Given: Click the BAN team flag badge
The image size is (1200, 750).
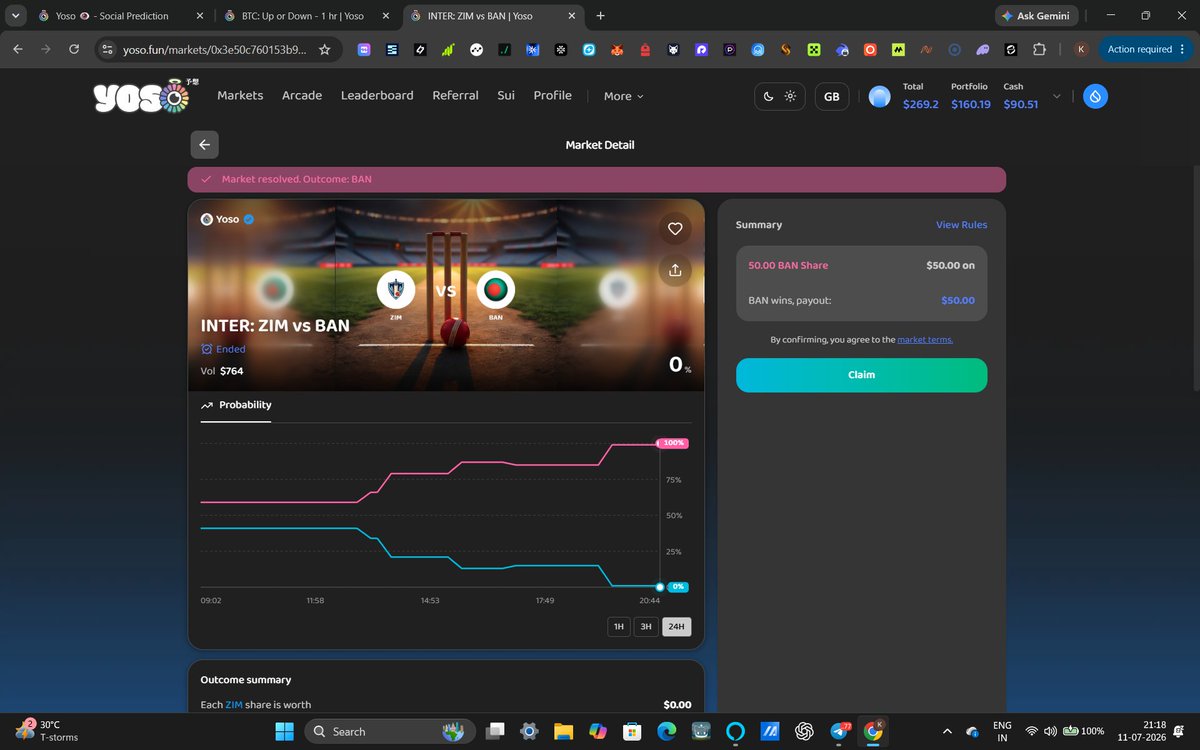Looking at the screenshot, I should click(495, 291).
